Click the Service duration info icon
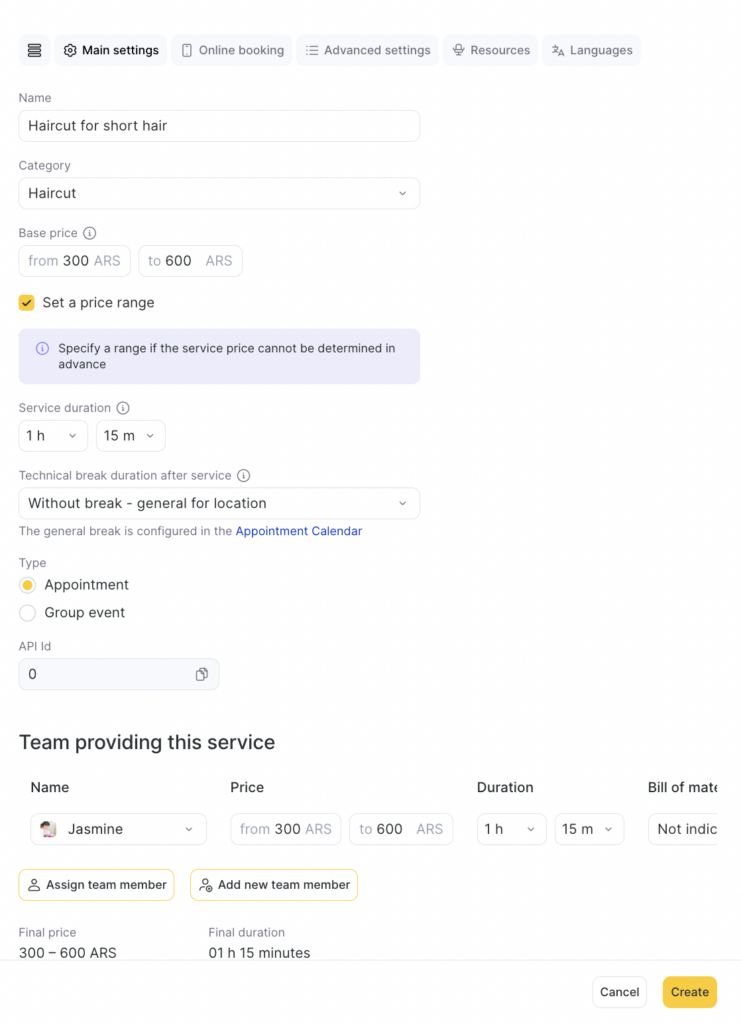Screen dimensions: 741x1024 (x=123, y=408)
